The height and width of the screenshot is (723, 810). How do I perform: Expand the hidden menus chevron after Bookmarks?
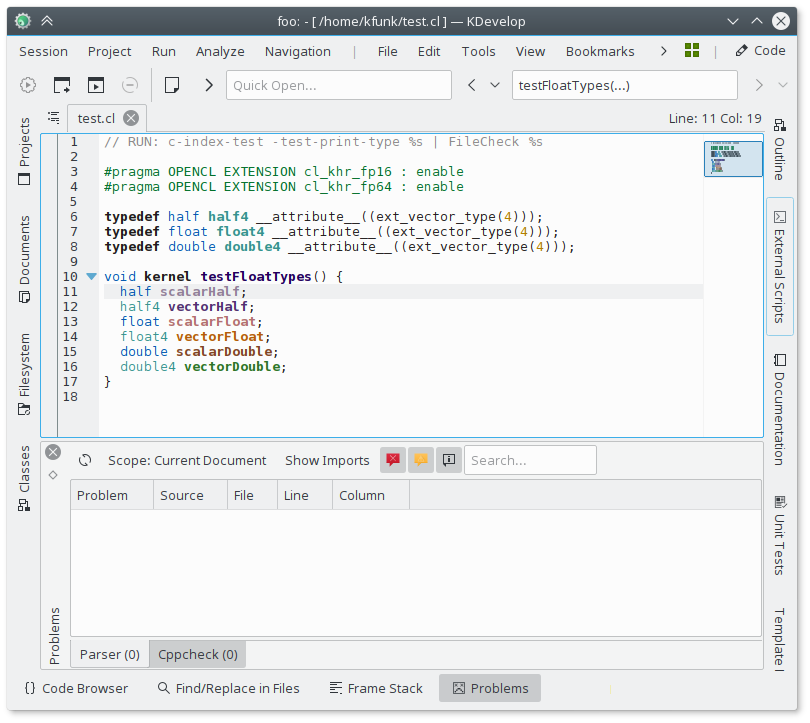click(x=662, y=51)
